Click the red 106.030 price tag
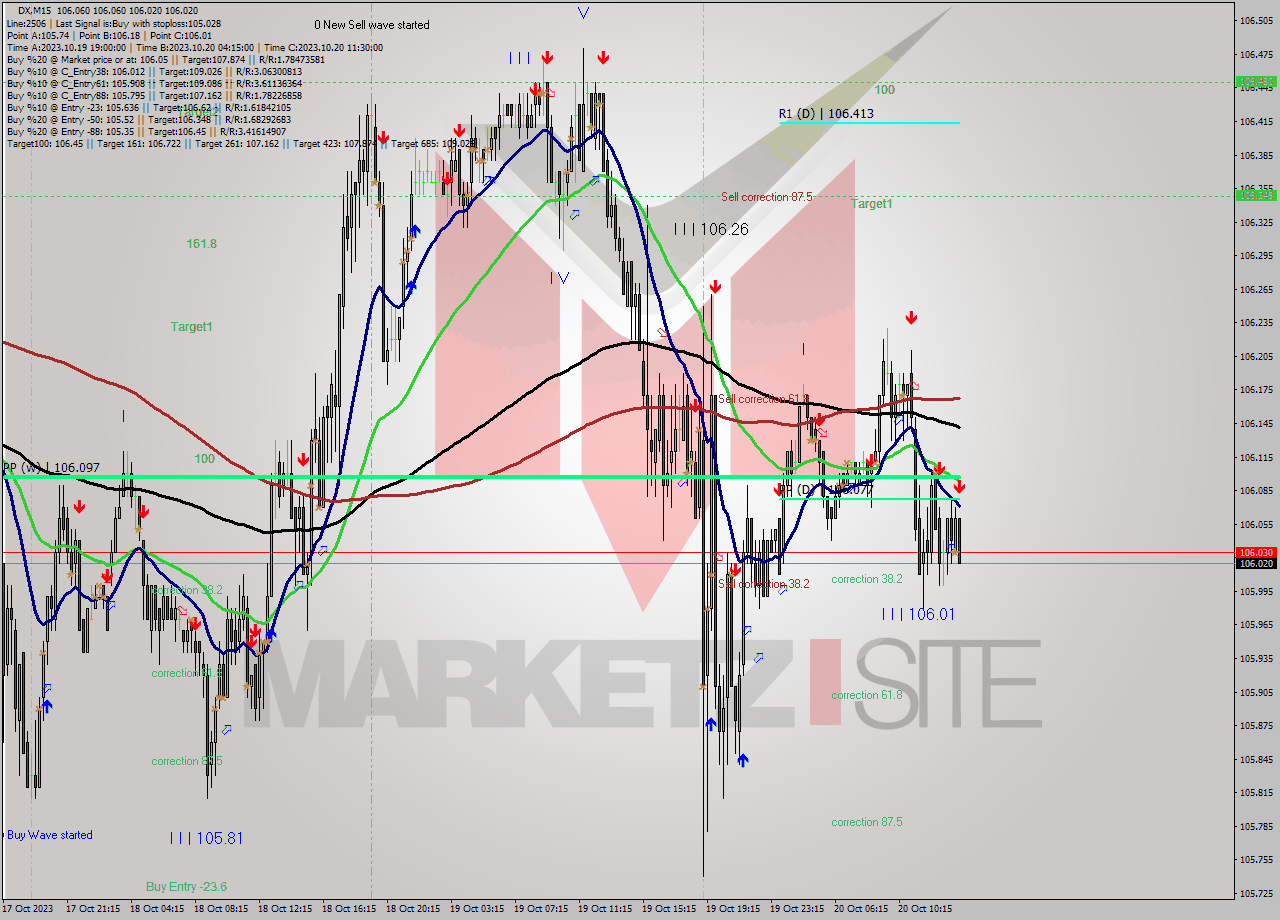The width and height of the screenshot is (1280, 920). pyautogui.click(x=1256, y=552)
